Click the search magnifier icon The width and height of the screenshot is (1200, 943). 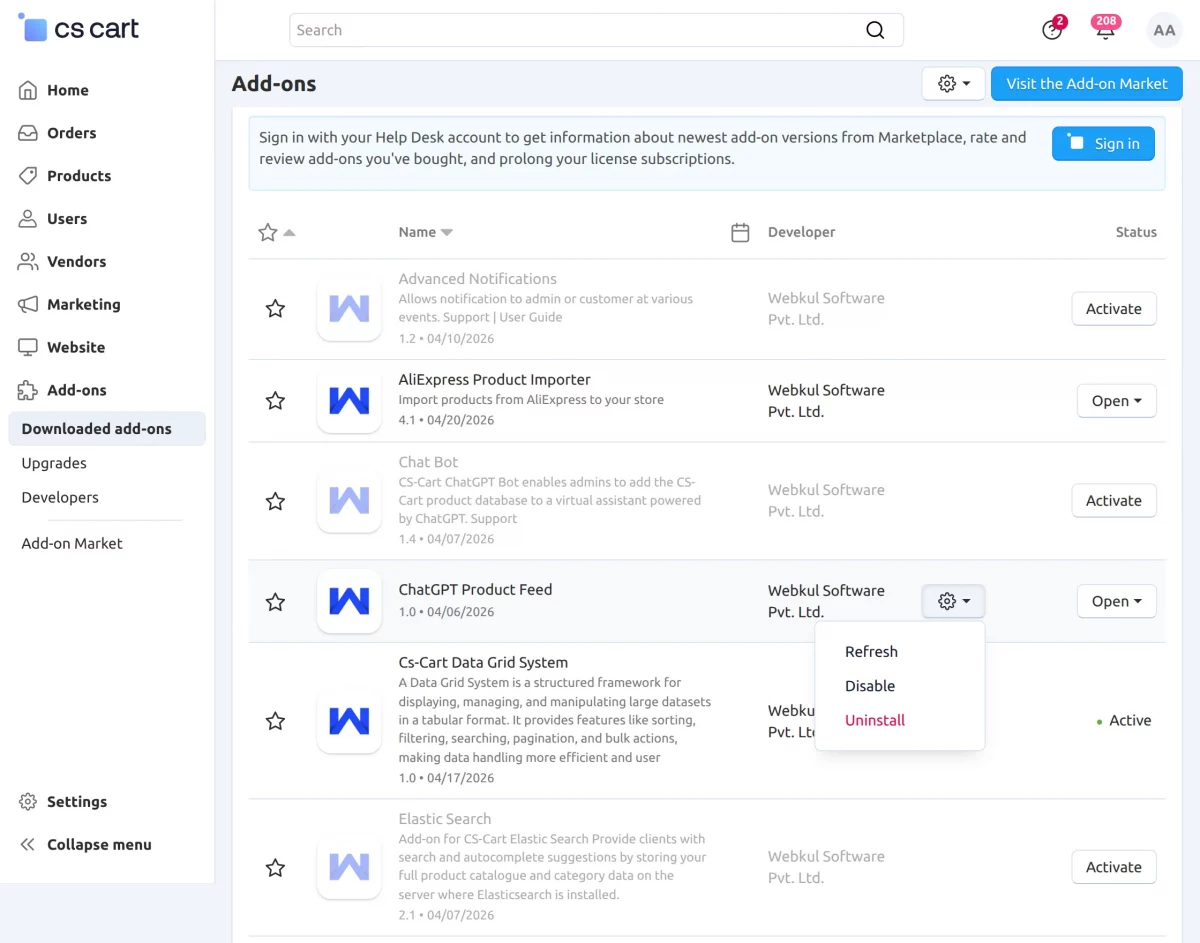875,30
